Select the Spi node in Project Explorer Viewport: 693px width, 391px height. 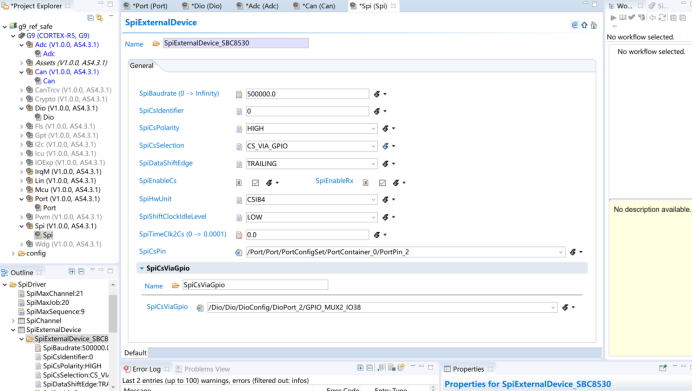47,235
